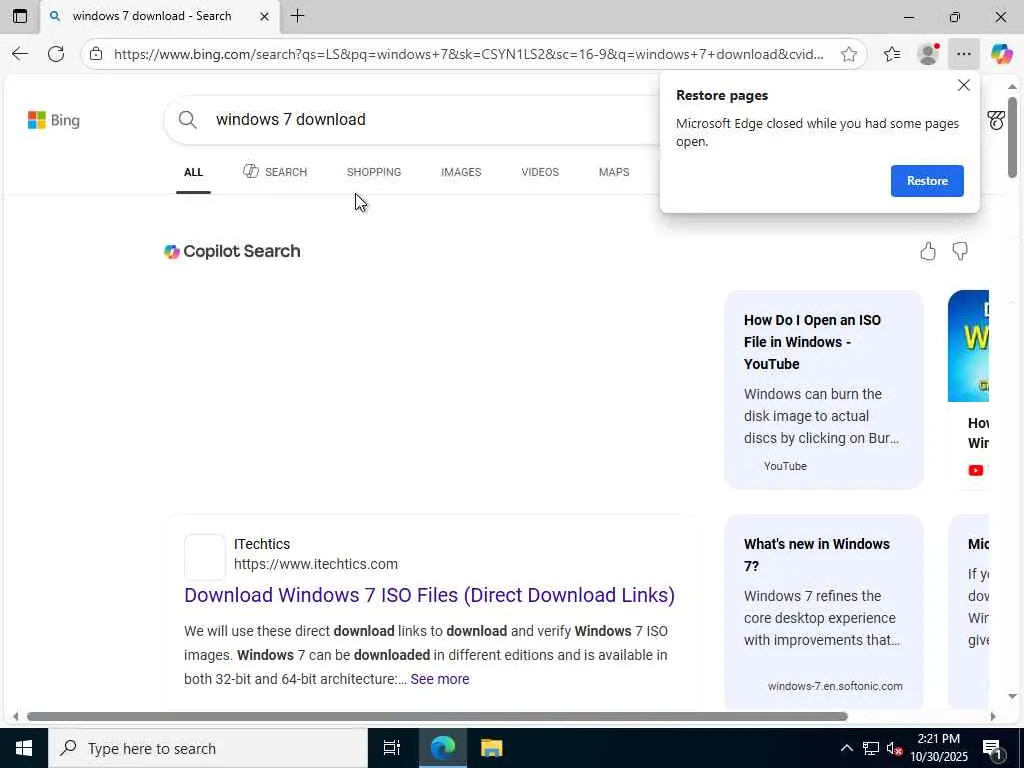
Task: Open the Bing Rewards icon
Action: pyautogui.click(x=996, y=120)
